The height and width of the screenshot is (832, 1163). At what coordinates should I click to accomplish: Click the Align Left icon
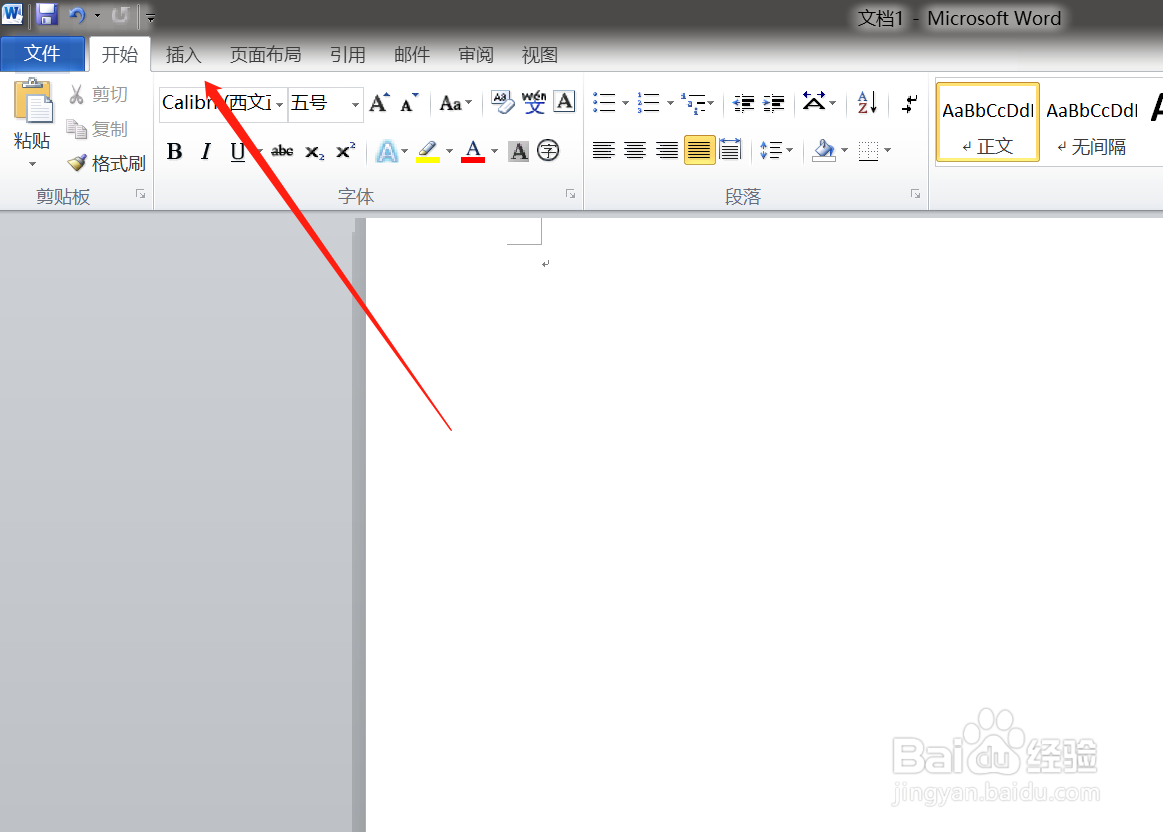[x=604, y=151]
